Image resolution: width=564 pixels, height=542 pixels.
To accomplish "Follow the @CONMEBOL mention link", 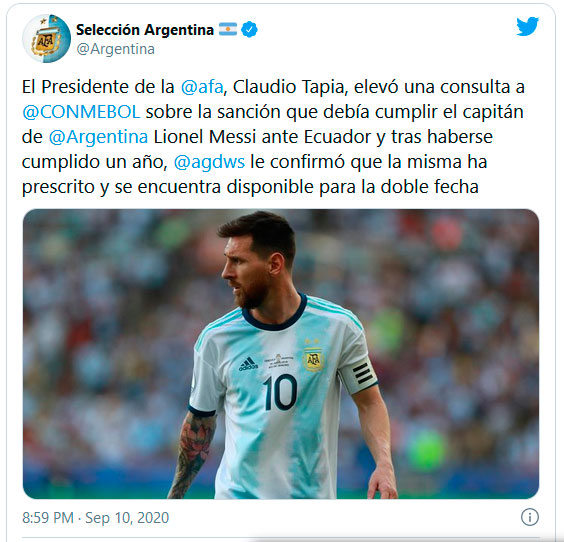I will click(81, 112).
